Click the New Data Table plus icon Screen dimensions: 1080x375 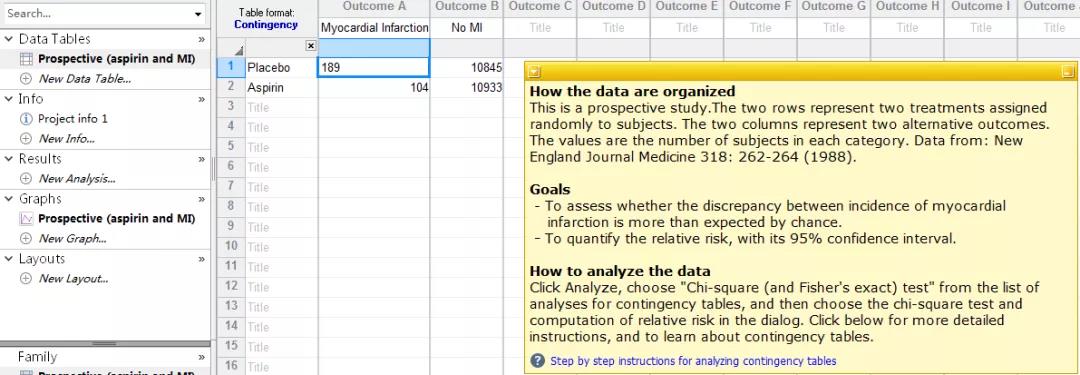pyautogui.click(x=26, y=79)
